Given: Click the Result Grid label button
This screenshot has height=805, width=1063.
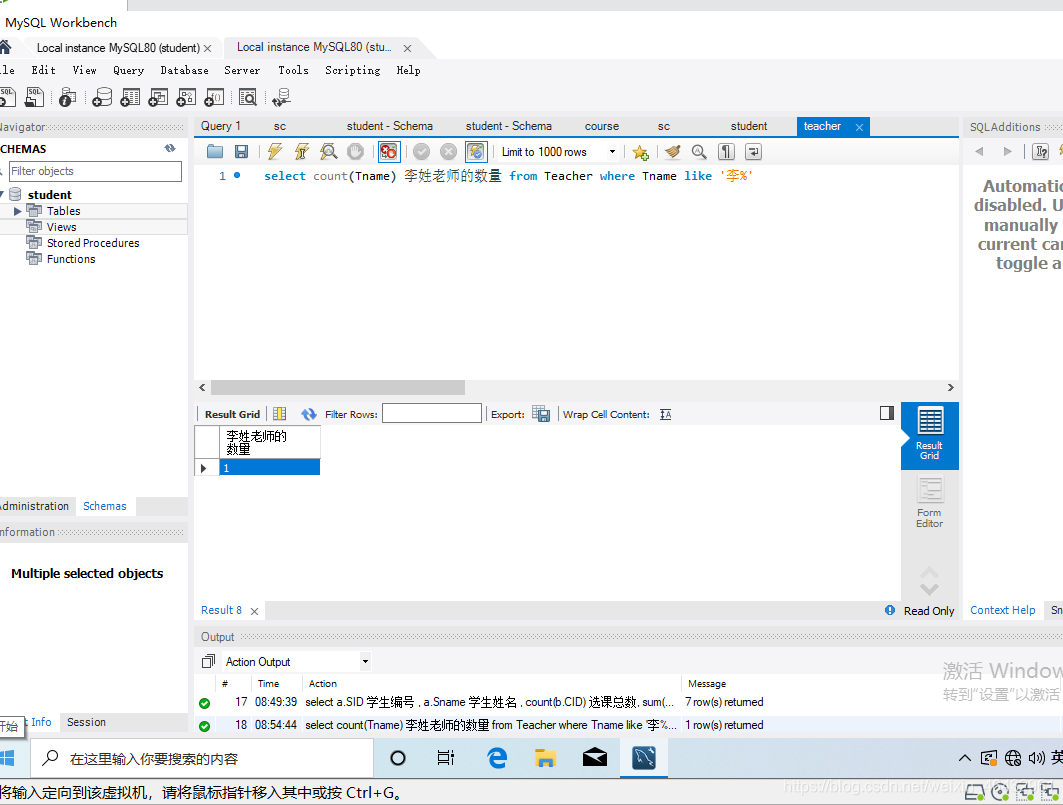Looking at the screenshot, I should coord(232,414).
